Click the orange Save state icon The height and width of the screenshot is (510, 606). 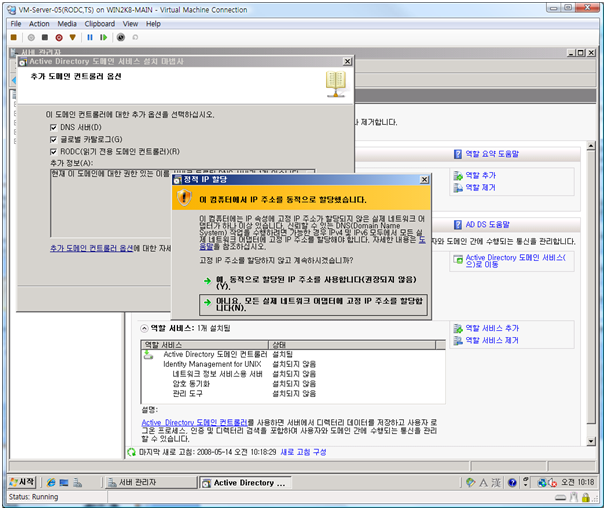[73, 37]
